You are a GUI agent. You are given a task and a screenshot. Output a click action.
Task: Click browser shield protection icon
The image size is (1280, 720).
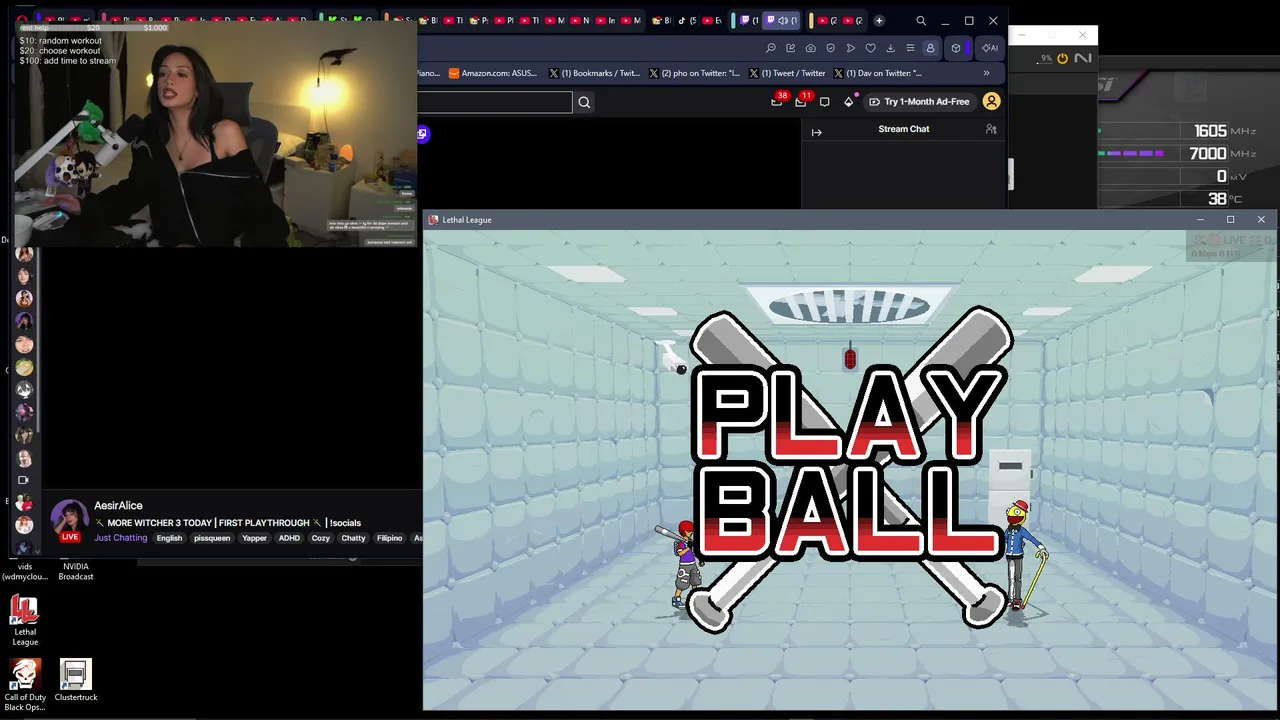point(831,48)
